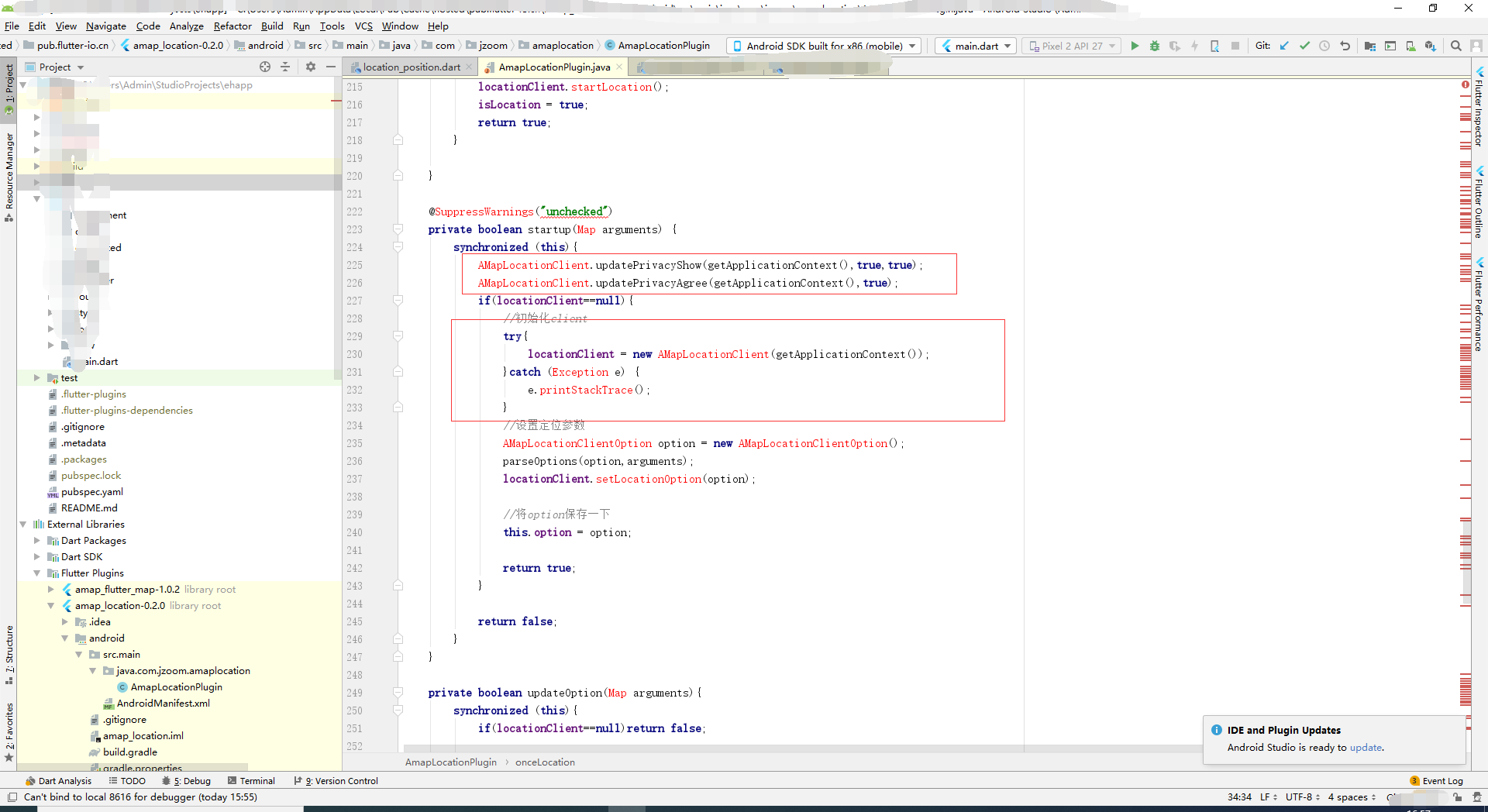This screenshot has height=812, width=1488.
Task: Update project from Git (blue arrow)
Action: [1284, 46]
